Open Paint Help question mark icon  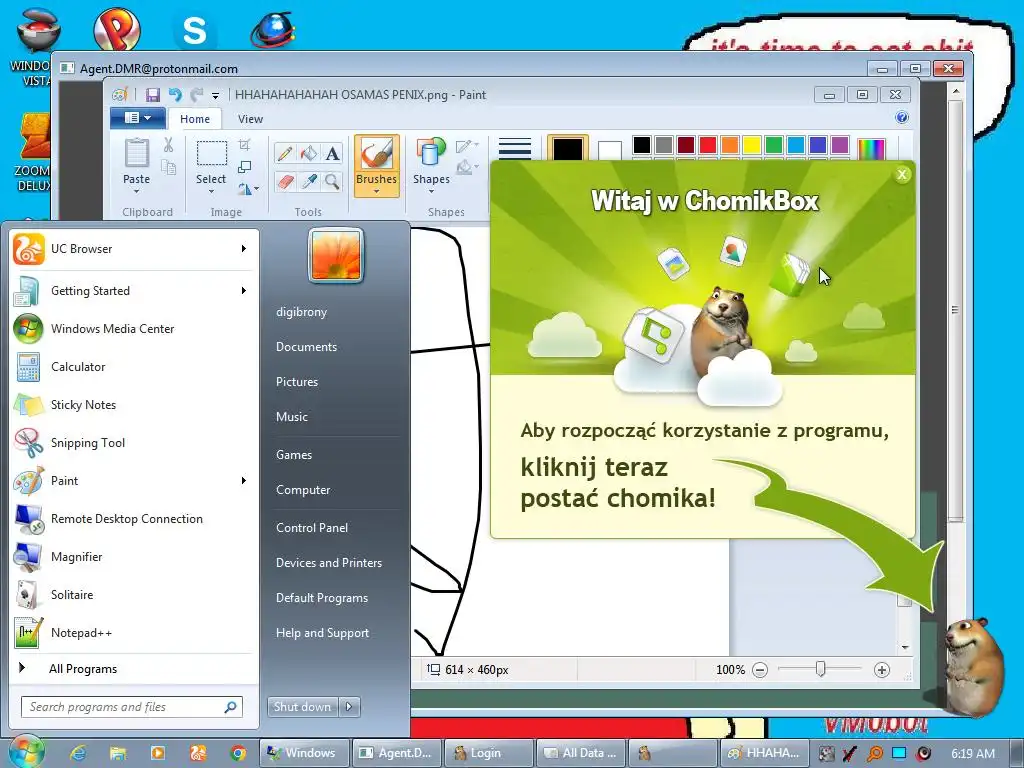point(902,118)
